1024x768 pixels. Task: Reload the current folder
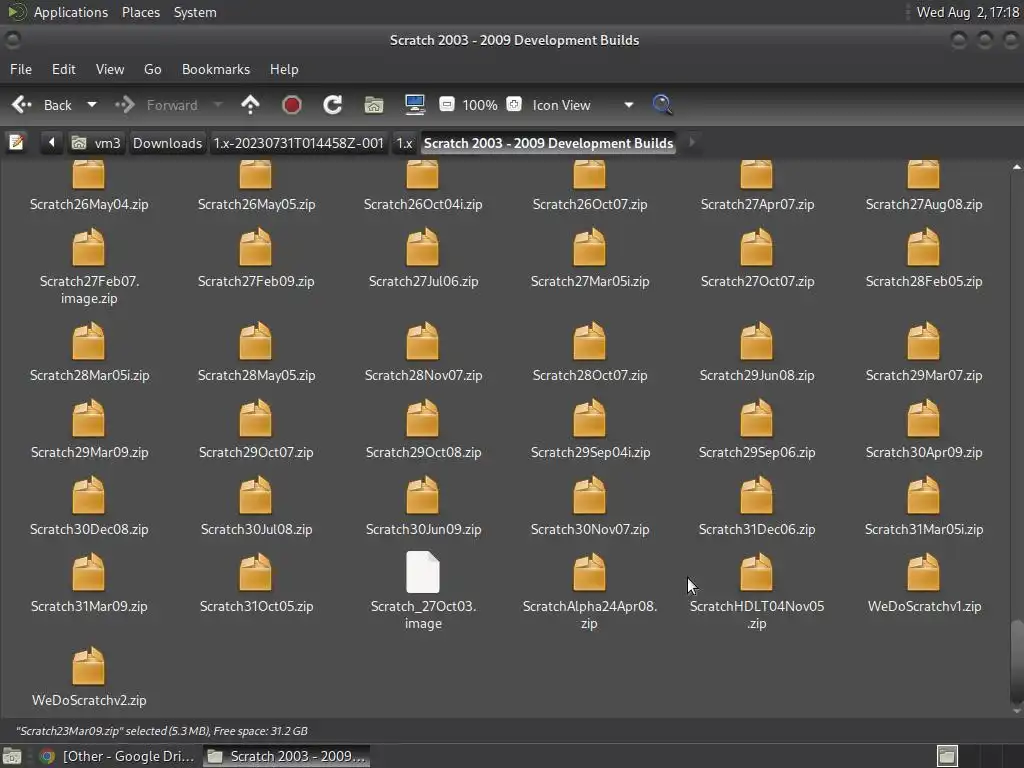click(332, 104)
